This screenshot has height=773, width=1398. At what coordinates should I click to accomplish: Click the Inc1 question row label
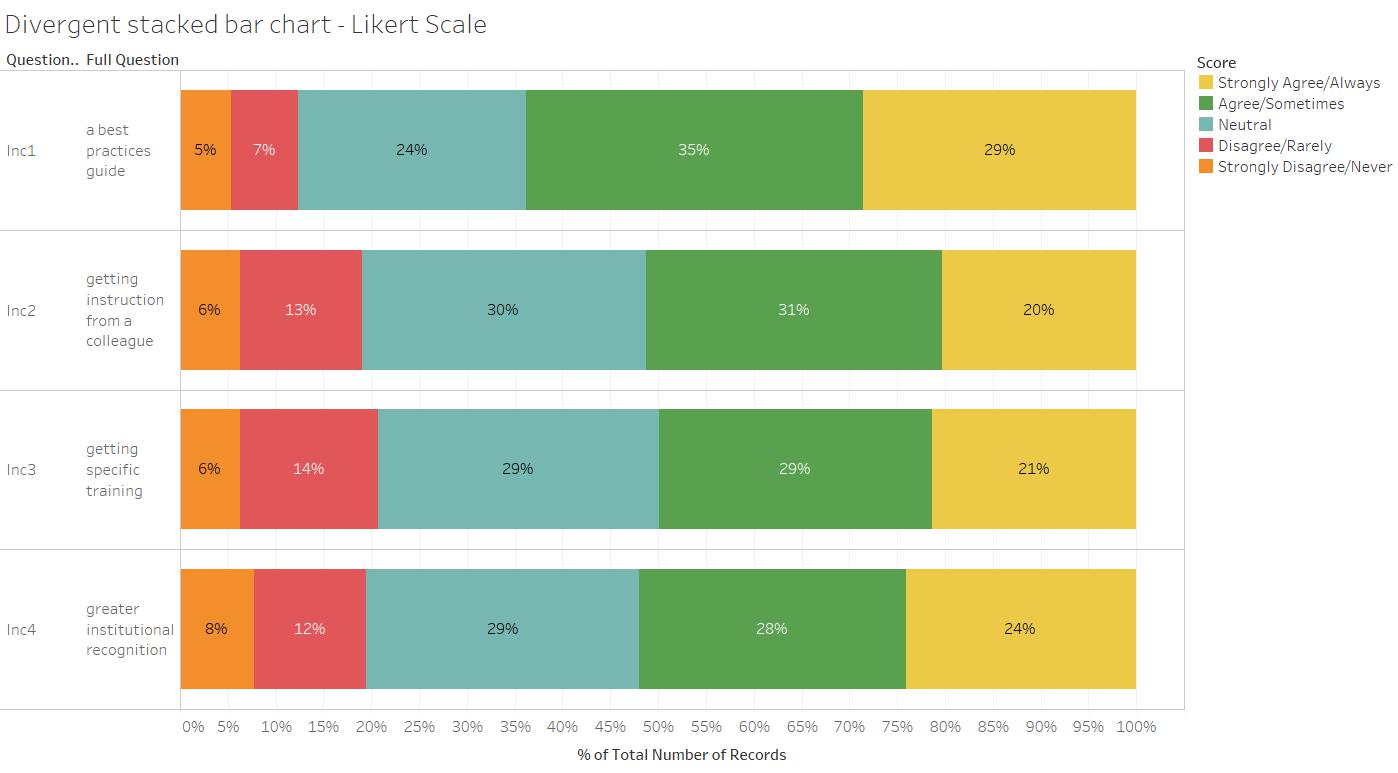[x=21, y=151]
